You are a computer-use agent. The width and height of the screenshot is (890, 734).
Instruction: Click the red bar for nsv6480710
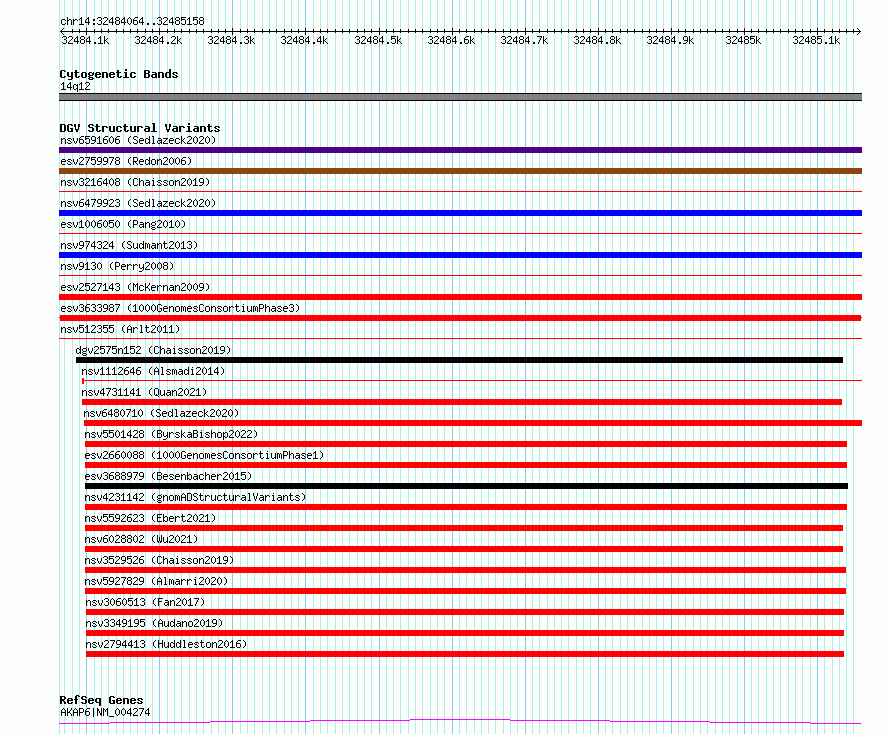click(x=473, y=423)
